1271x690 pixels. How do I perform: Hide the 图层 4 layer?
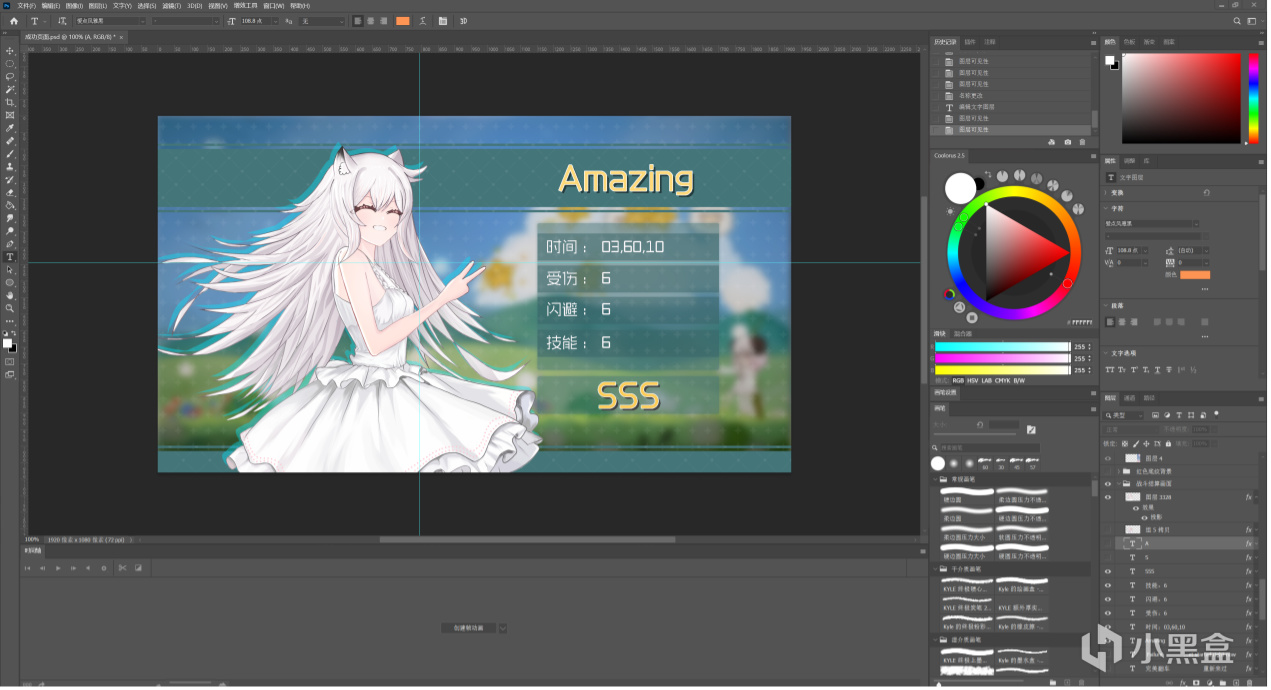[x=1107, y=458]
